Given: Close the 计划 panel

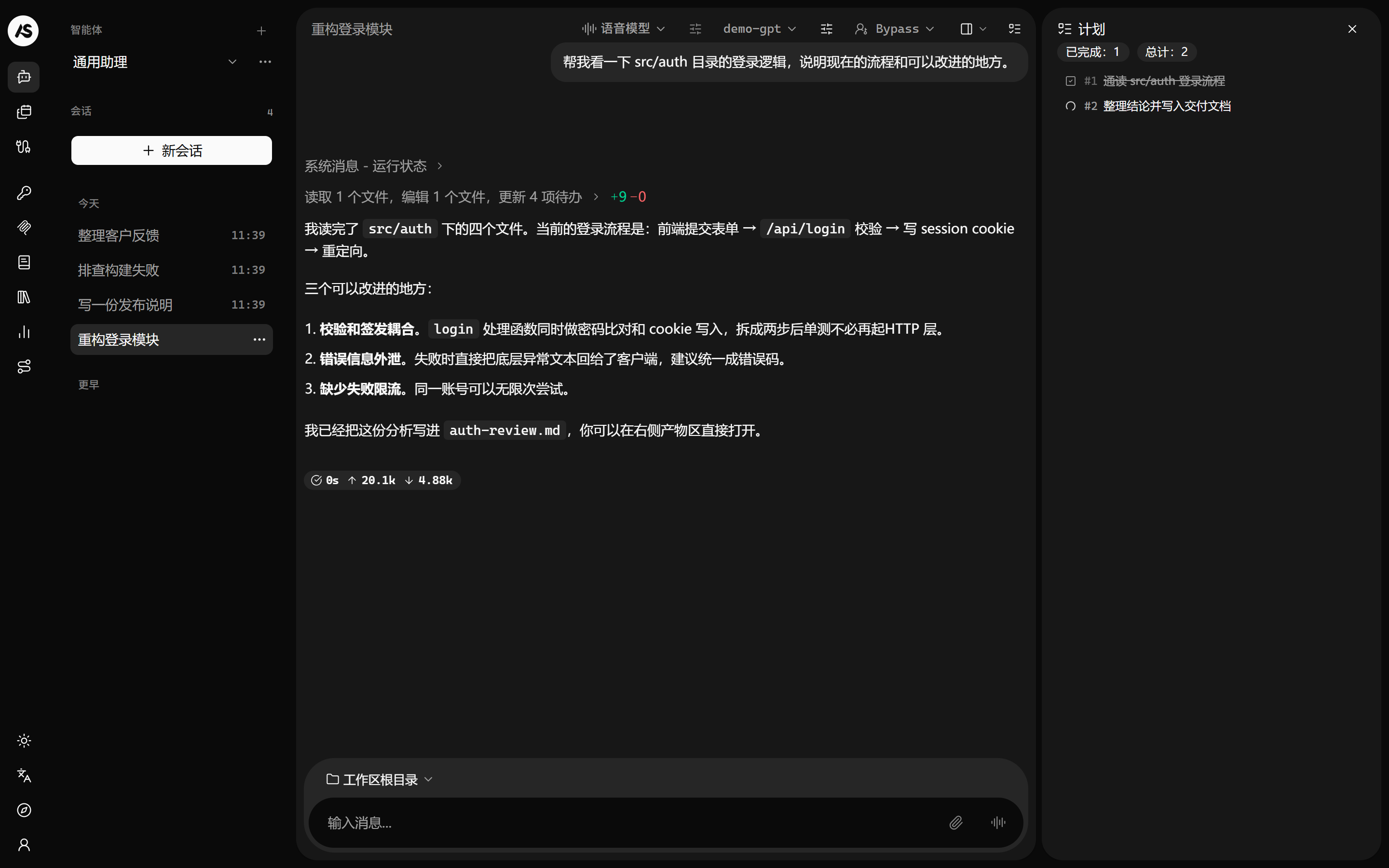Looking at the screenshot, I should click(x=1352, y=29).
